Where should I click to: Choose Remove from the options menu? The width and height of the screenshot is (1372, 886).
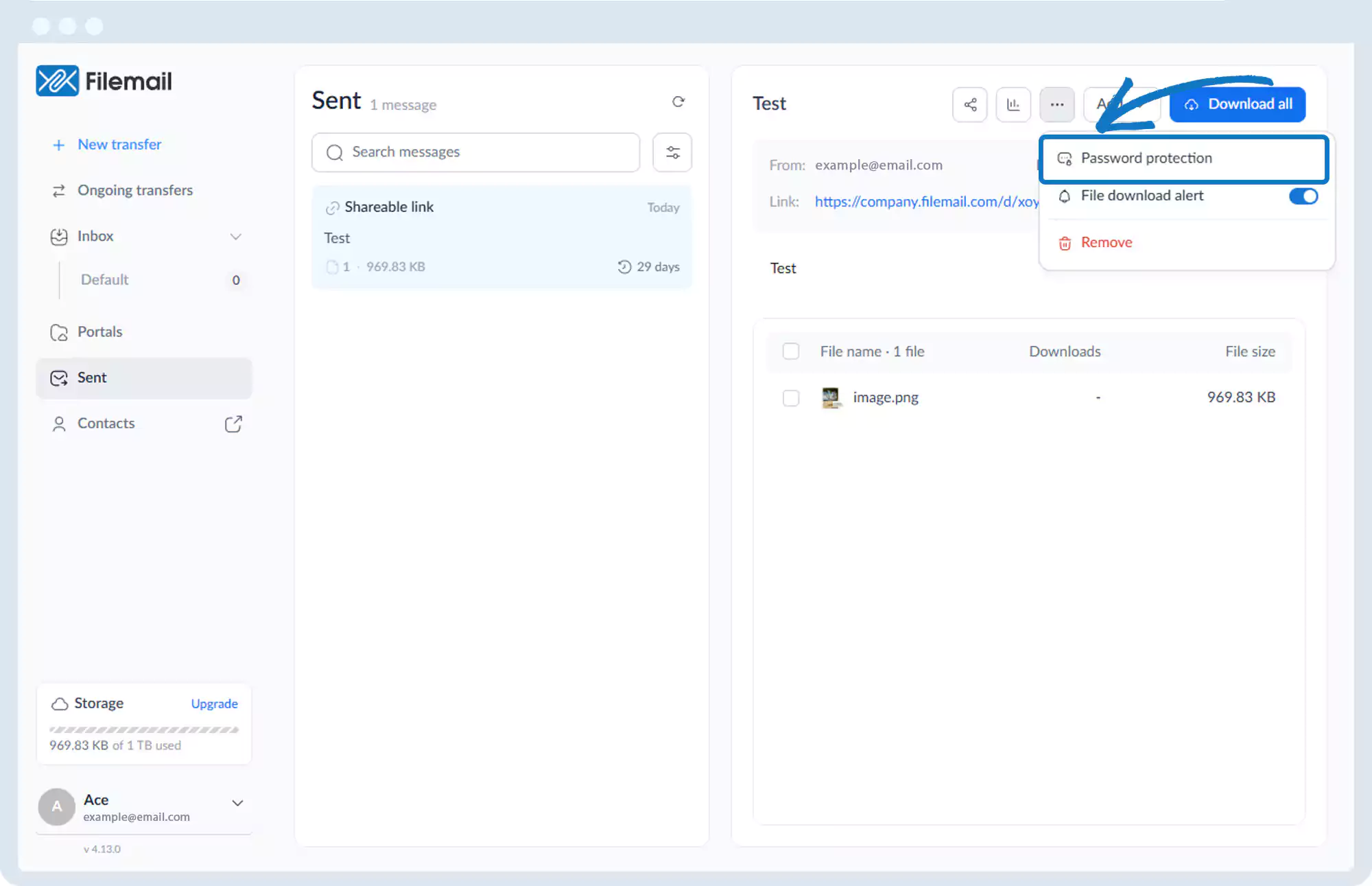pyautogui.click(x=1106, y=243)
